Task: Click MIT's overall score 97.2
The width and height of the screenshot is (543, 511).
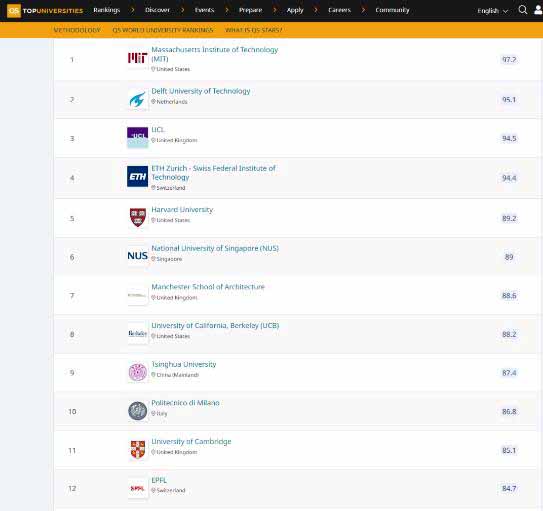Action: (509, 60)
